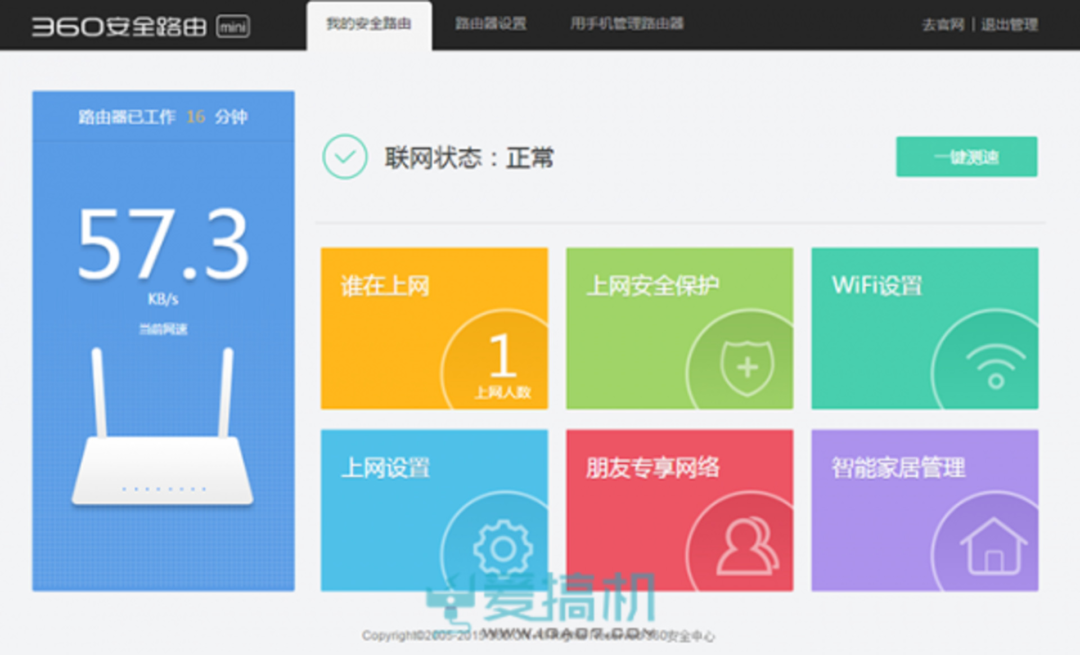Viewport: 1080px width, 655px height.
Task: Select the white router illustration
Action: click(163, 427)
